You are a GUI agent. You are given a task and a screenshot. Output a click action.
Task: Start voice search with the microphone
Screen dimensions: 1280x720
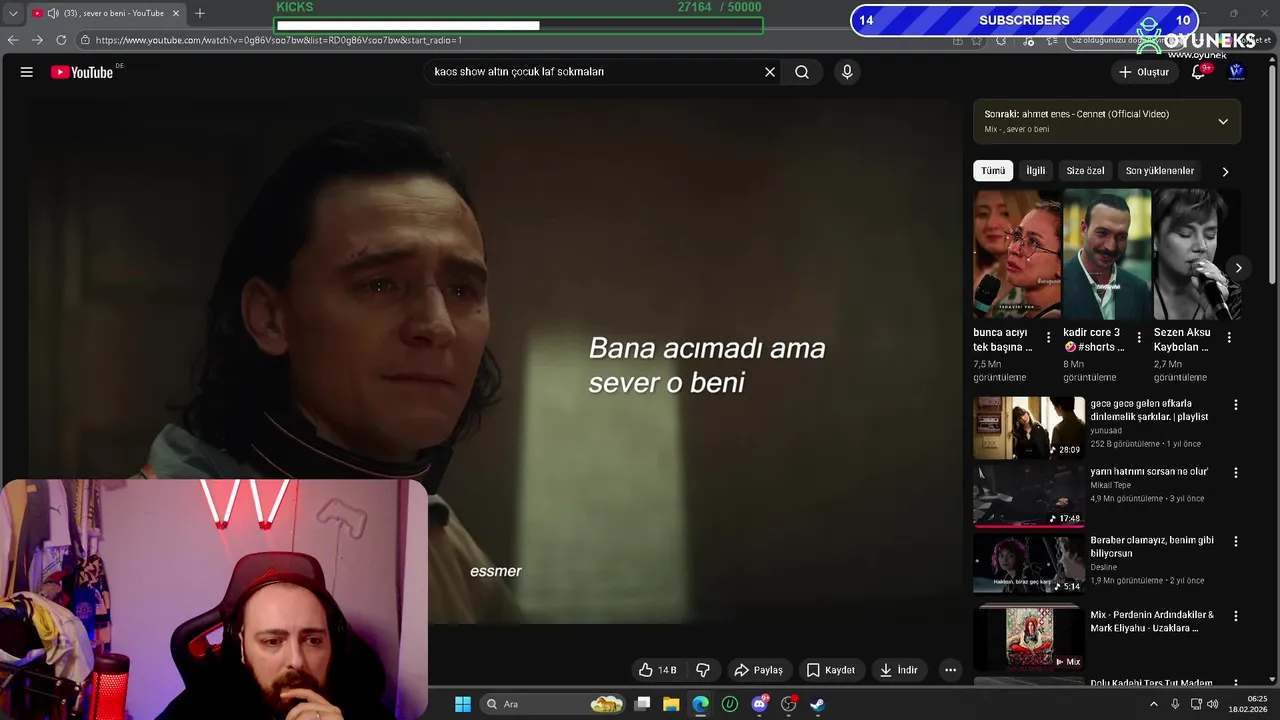pyautogui.click(x=847, y=72)
